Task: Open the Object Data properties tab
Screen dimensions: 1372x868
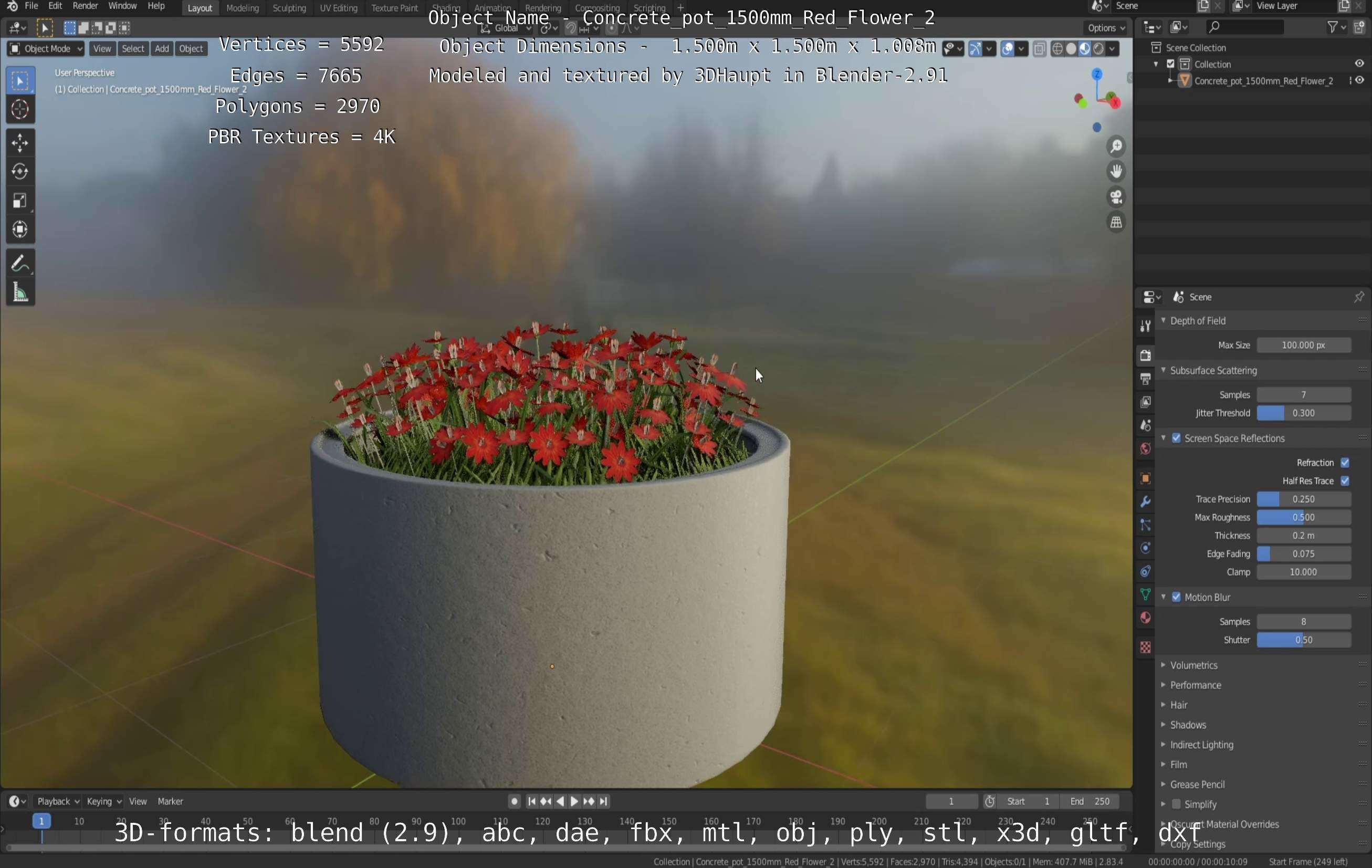Action: pyautogui.click(x=1145, y=594)
